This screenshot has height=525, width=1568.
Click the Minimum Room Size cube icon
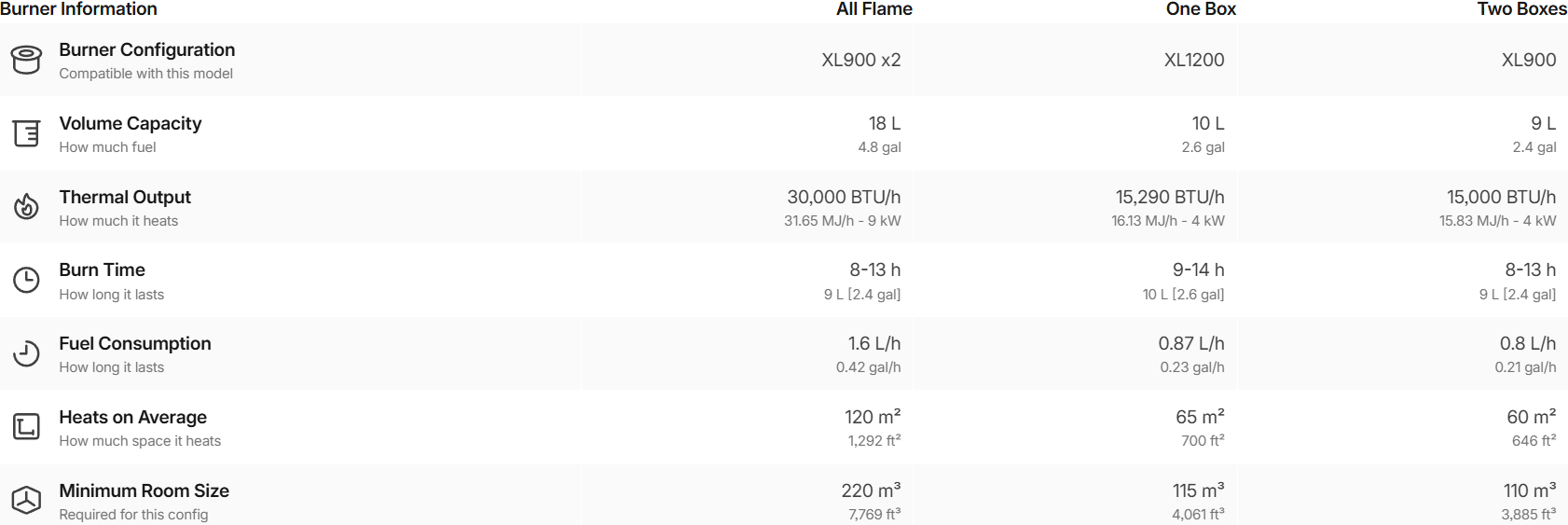pos(26,501)
